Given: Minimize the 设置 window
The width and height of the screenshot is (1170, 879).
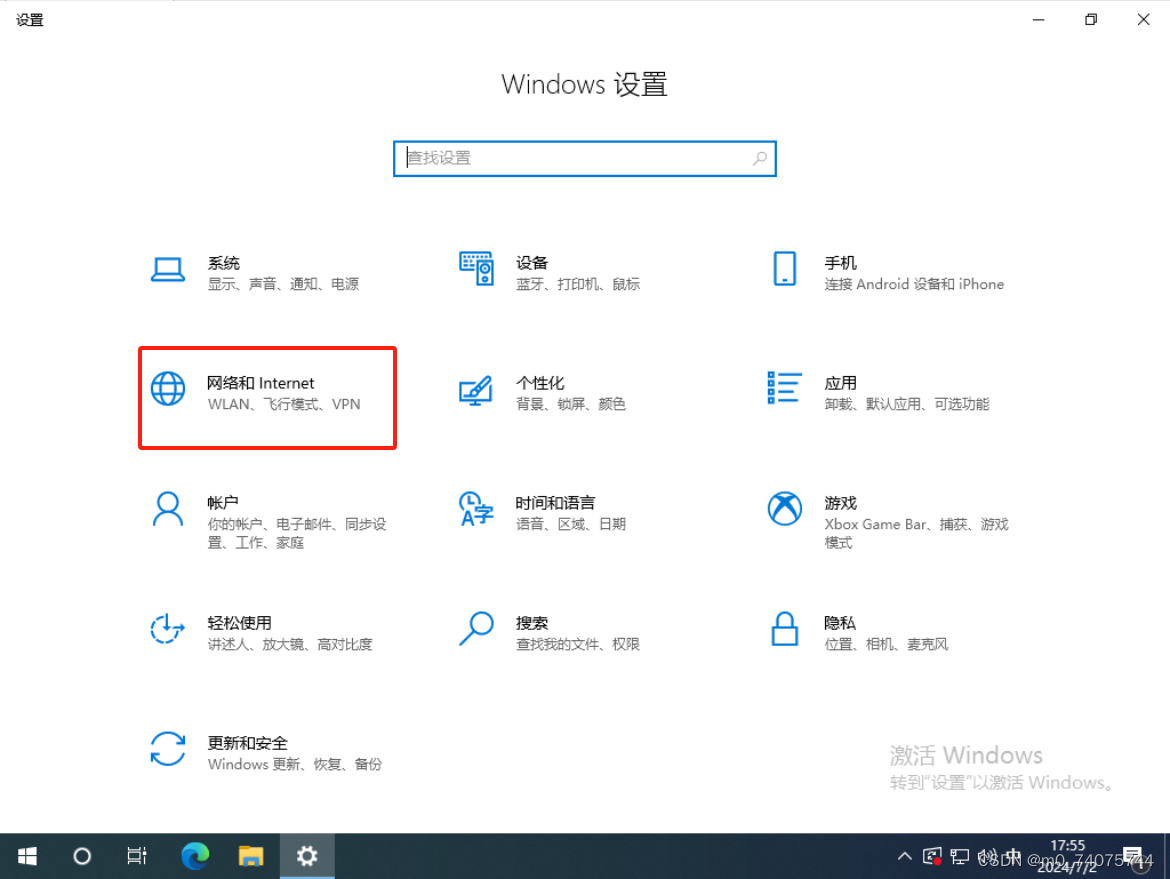Looking at the screenshot, I should click(x=1038, y=19).
